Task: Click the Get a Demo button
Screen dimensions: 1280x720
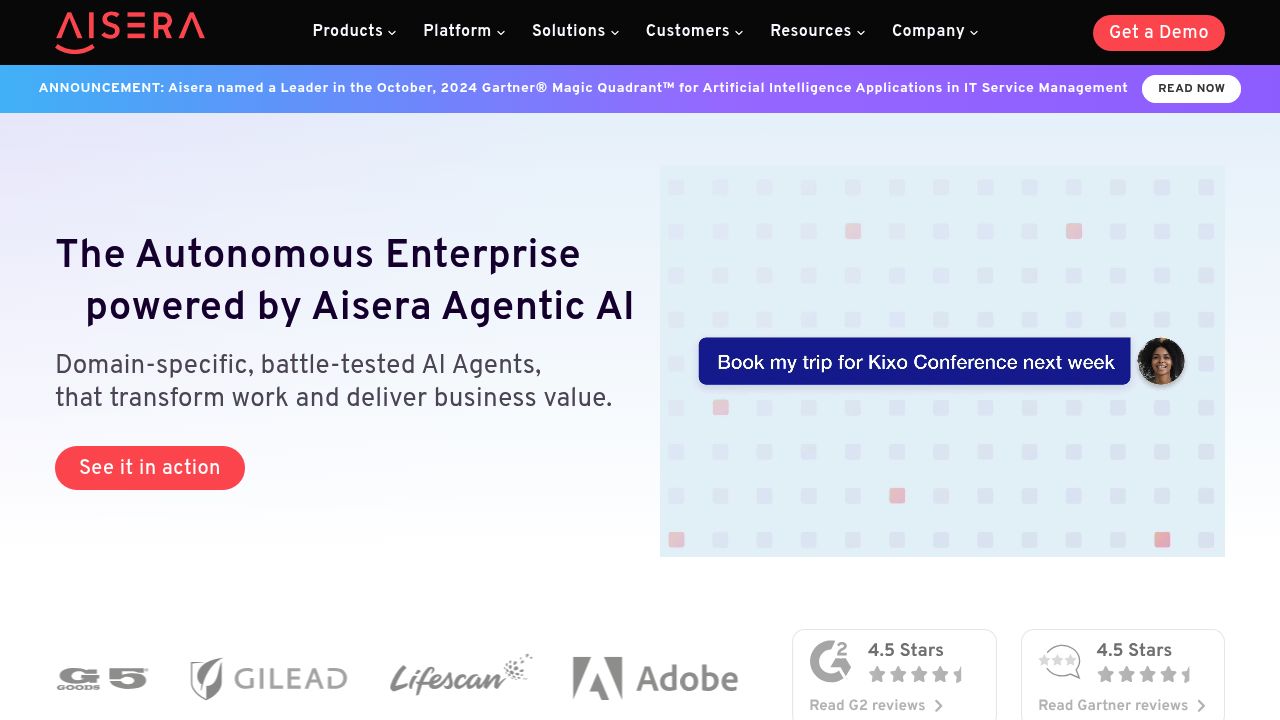Action: pos(1159,32)
